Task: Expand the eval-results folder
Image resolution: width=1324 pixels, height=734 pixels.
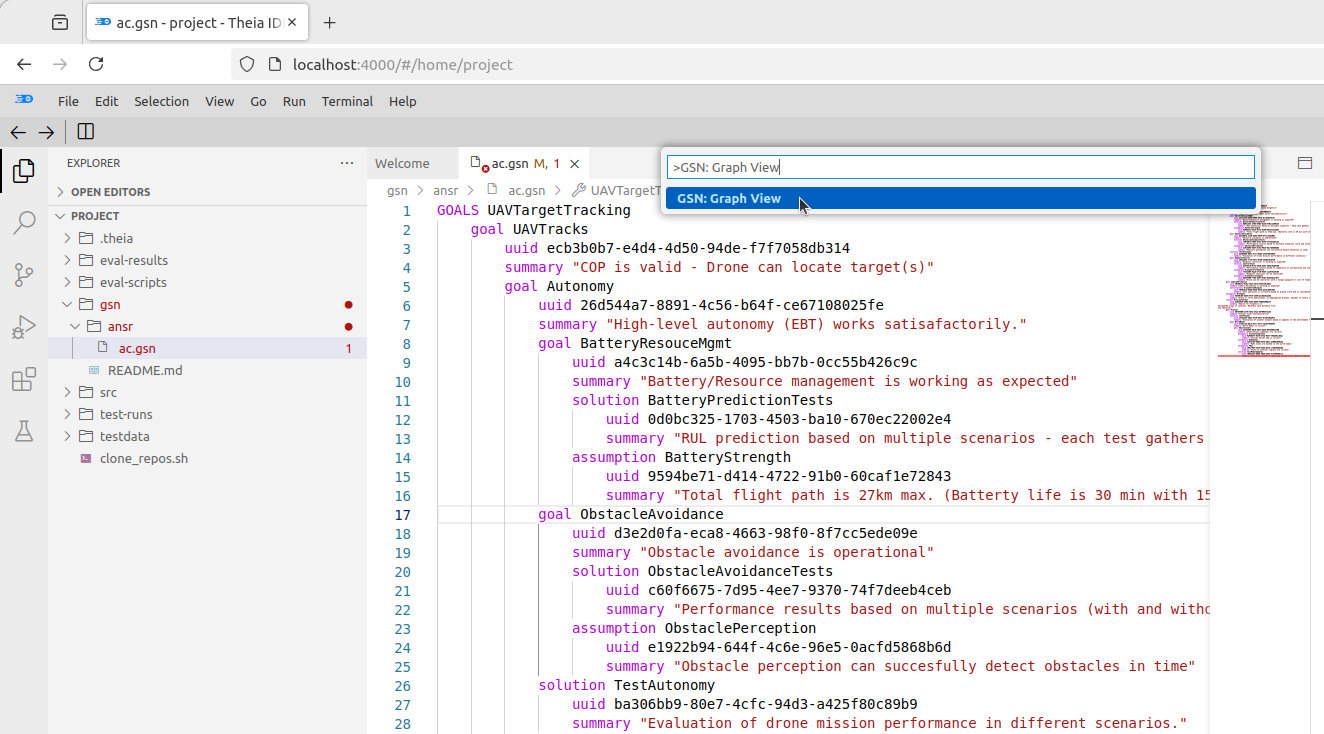Action: click(x=68, y=260)
